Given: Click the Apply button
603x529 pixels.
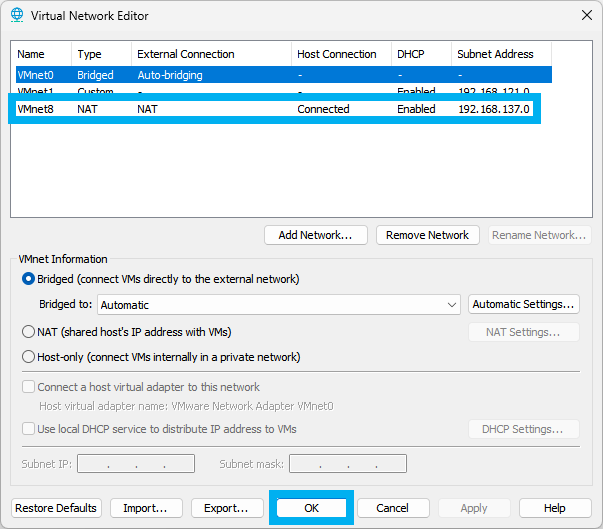Looking at the screenshot, I should (x=474, y=508).
